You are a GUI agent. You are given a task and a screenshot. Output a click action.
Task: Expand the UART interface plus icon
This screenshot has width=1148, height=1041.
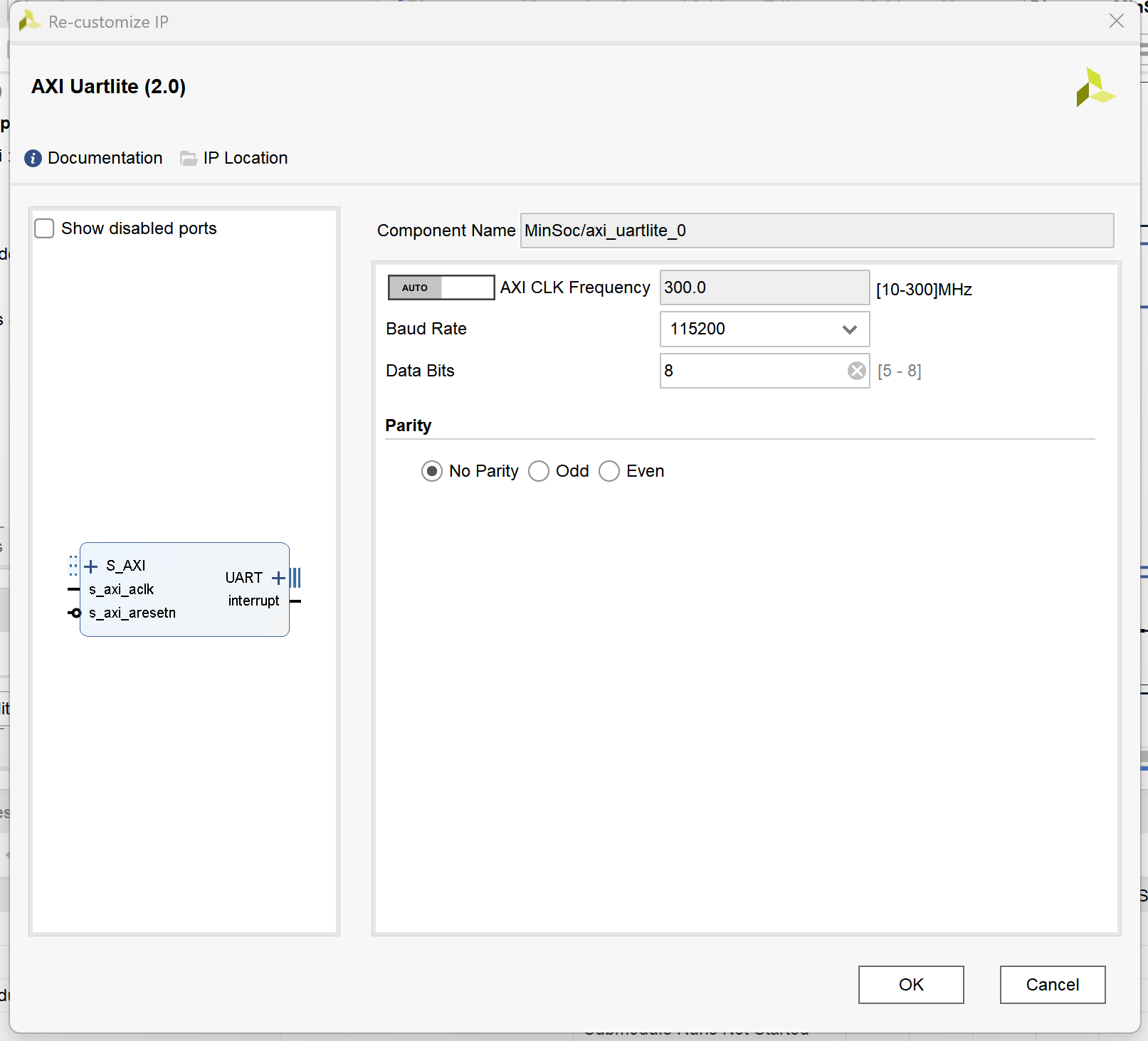point(279,578)
